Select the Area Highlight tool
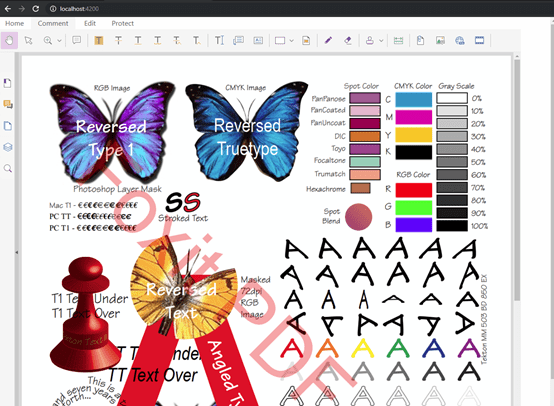The image size is (554, 406). 306,41
